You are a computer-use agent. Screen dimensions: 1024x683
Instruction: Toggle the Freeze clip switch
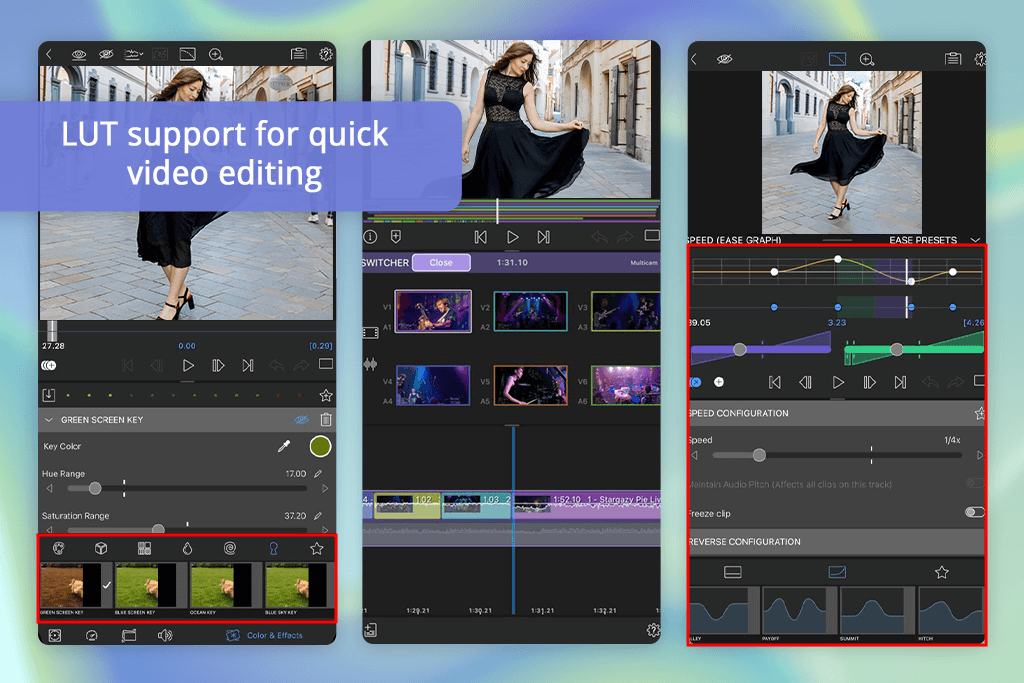(x=975, y=513)
